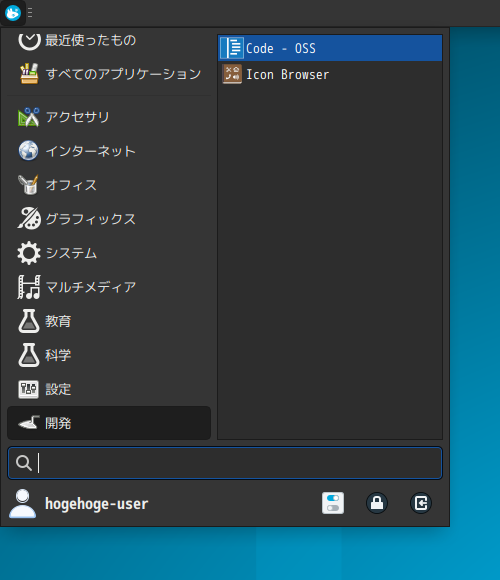Select the 最近使ったもの category
The width and height of the screenshot is (500, 580).
(109, 40)
